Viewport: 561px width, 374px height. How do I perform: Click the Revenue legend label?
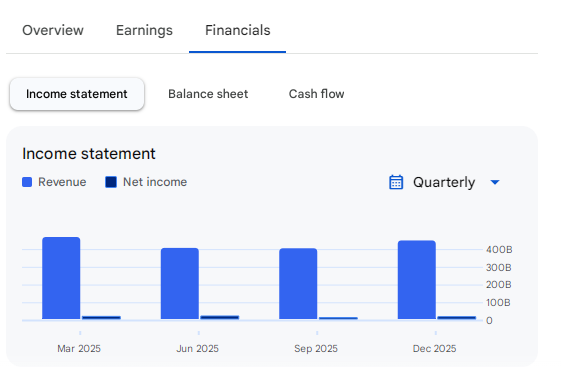point(62,182)
